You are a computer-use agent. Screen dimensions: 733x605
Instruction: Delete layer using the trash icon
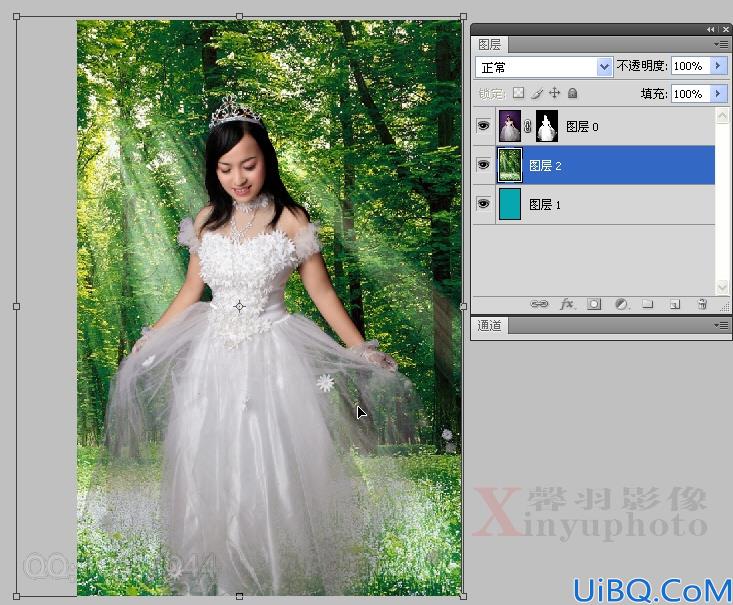tap(702, 304)
